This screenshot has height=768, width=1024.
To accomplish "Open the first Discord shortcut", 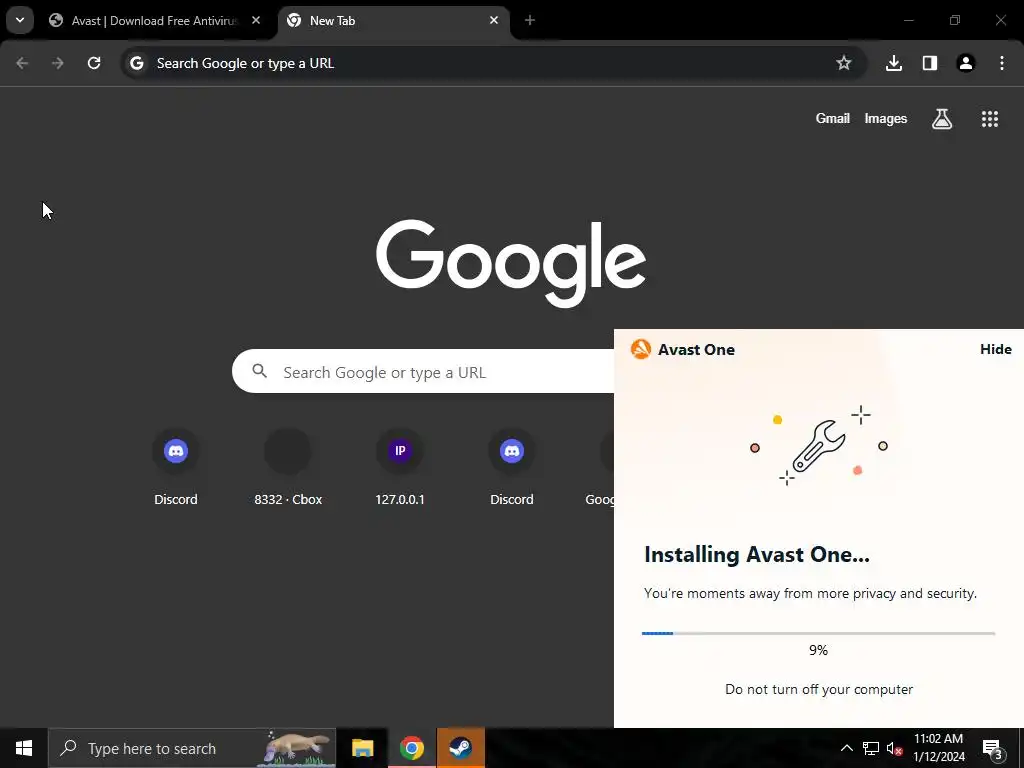I will click(176, 466).
